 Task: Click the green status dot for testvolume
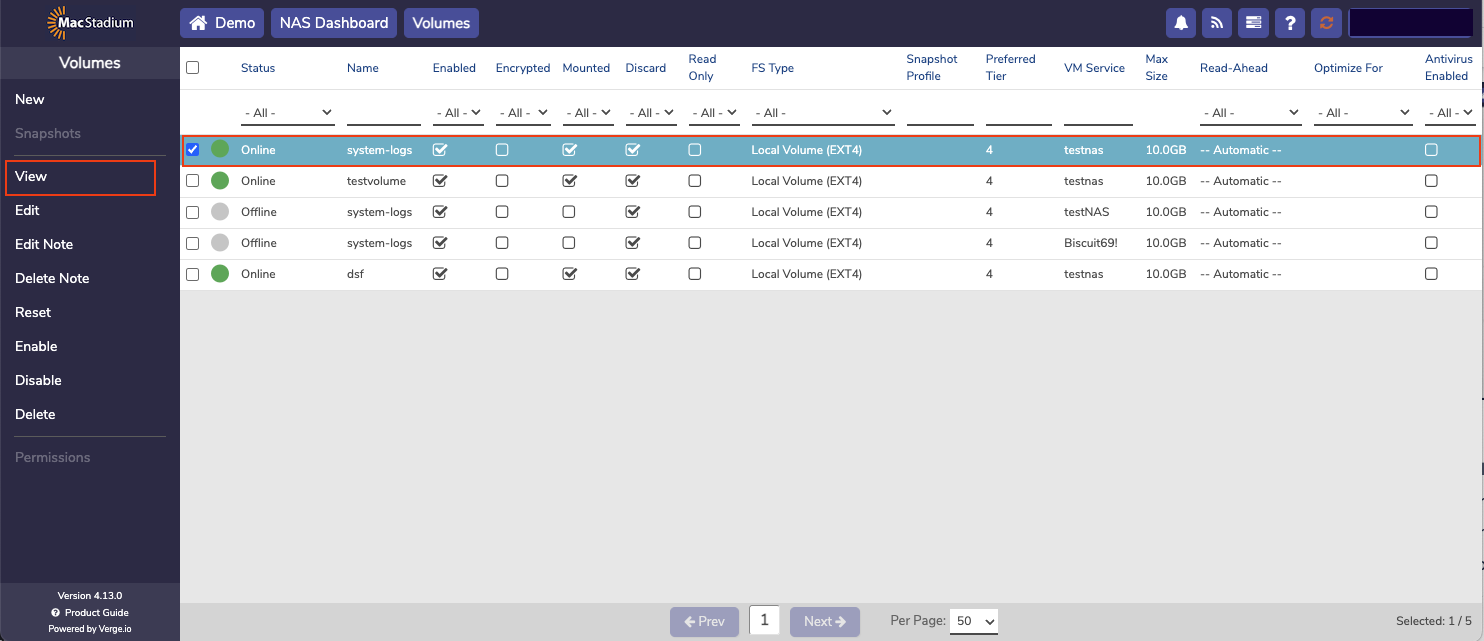pos(220,180)
